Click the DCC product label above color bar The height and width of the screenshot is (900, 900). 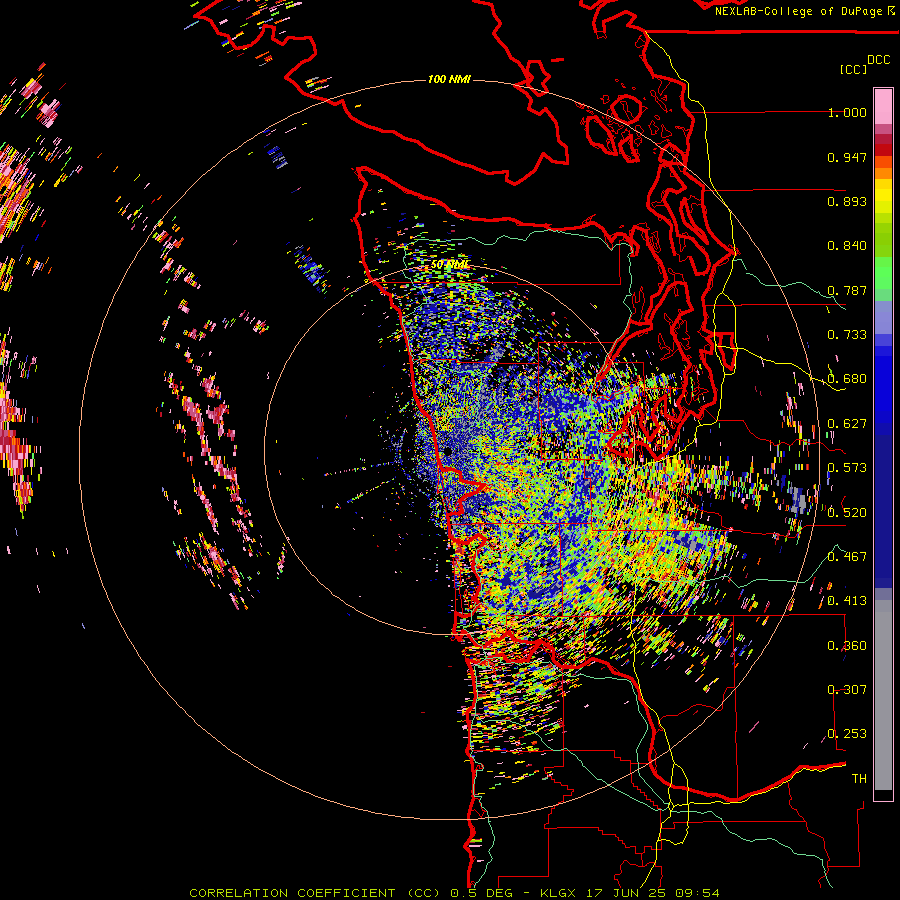(878, 60)
